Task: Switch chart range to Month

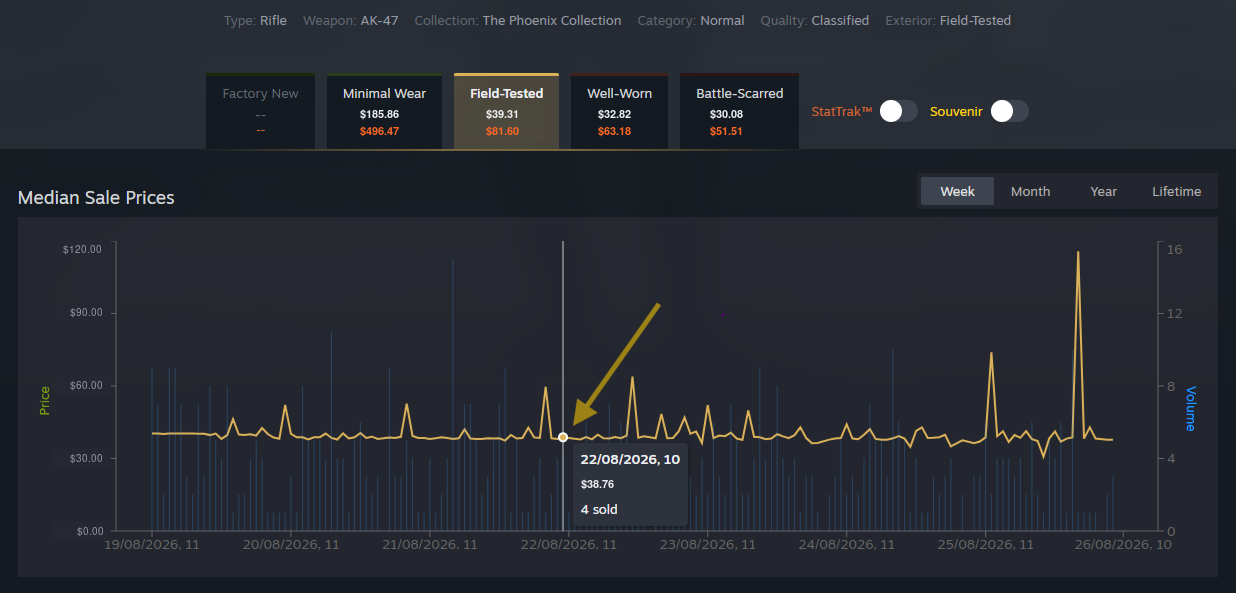Action: (x=1030, y=191)
